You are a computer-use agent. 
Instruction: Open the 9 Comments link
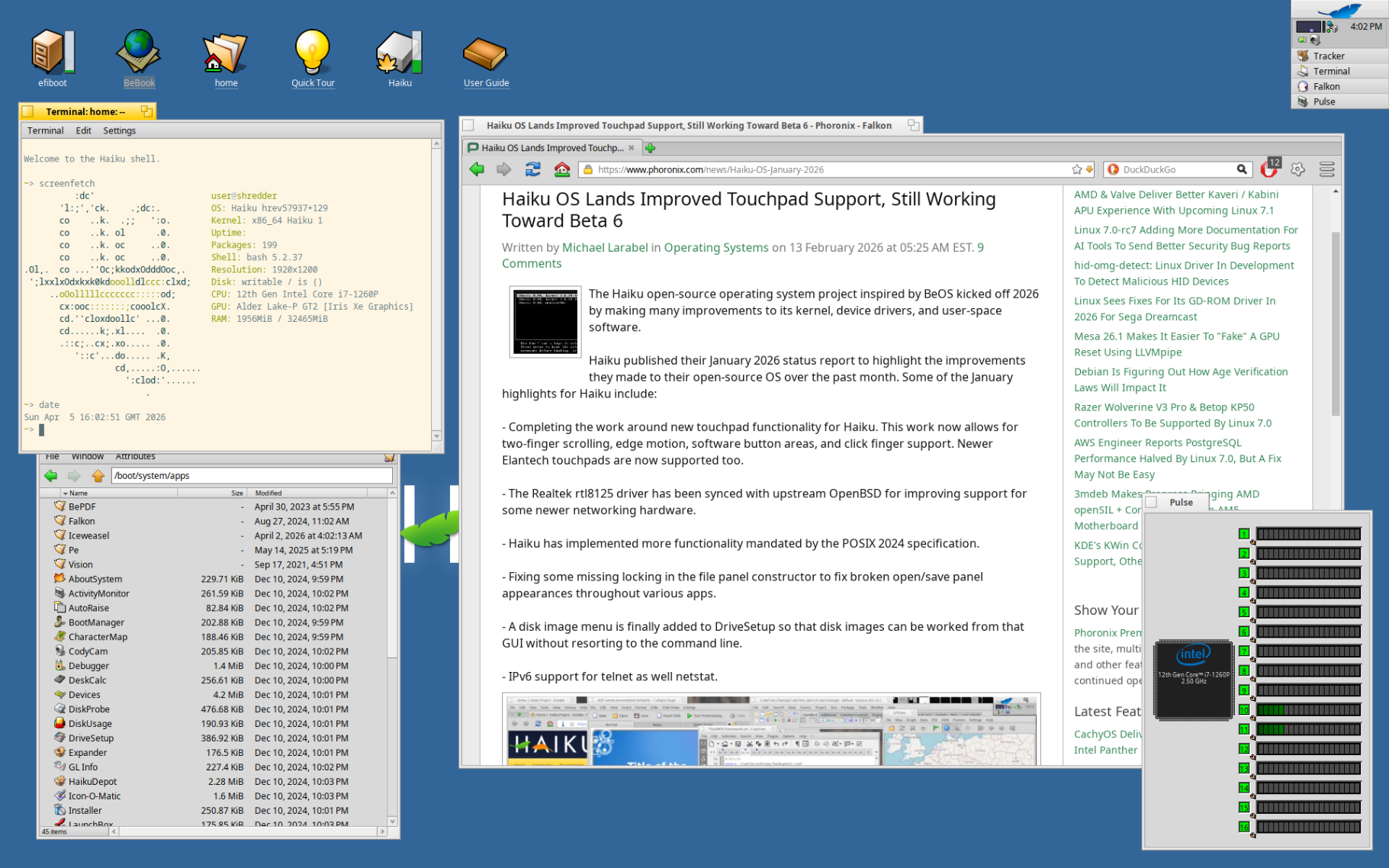click(x=532, y=263)
